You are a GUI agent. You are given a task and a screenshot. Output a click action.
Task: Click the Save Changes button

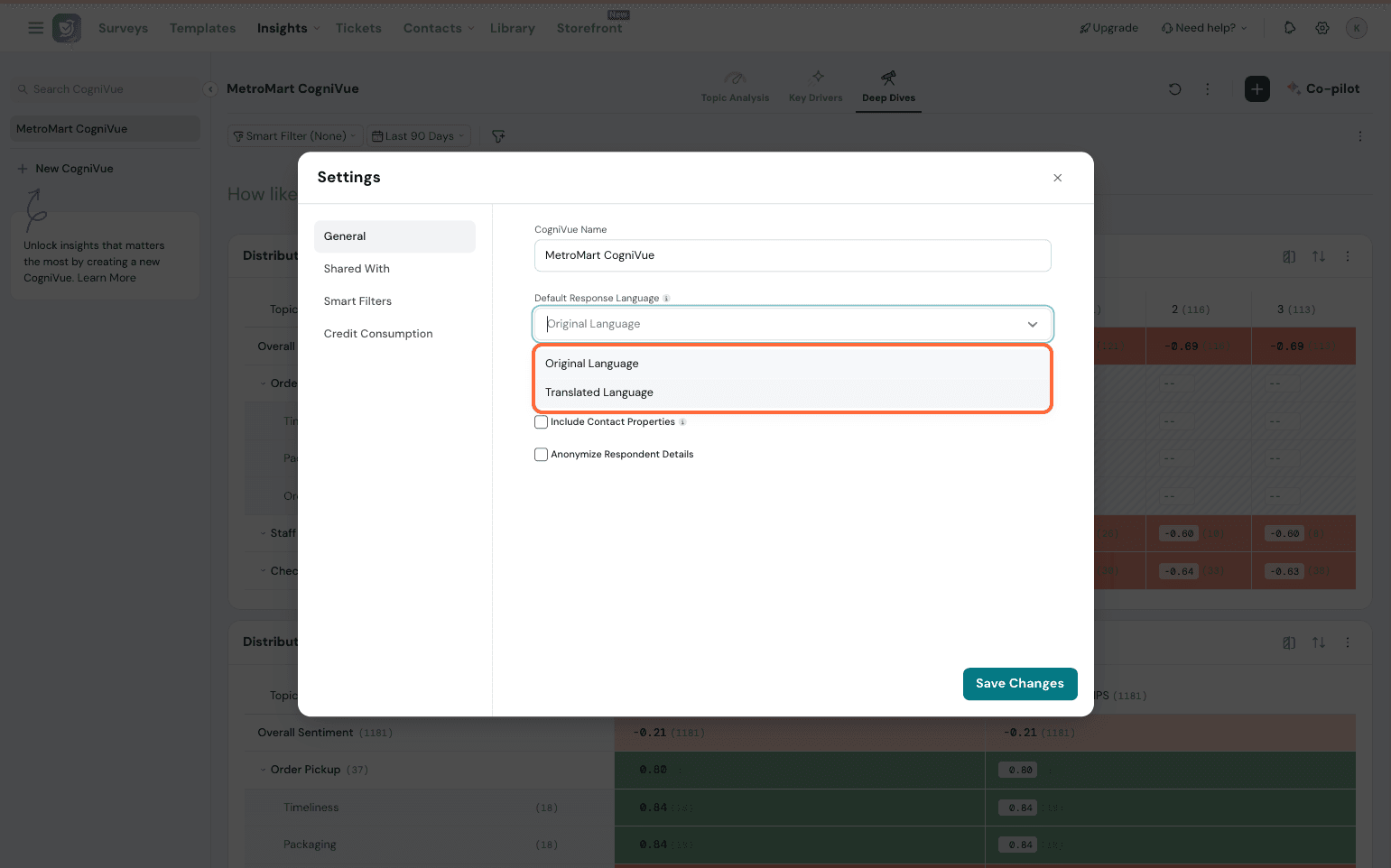coord(1019,684)
